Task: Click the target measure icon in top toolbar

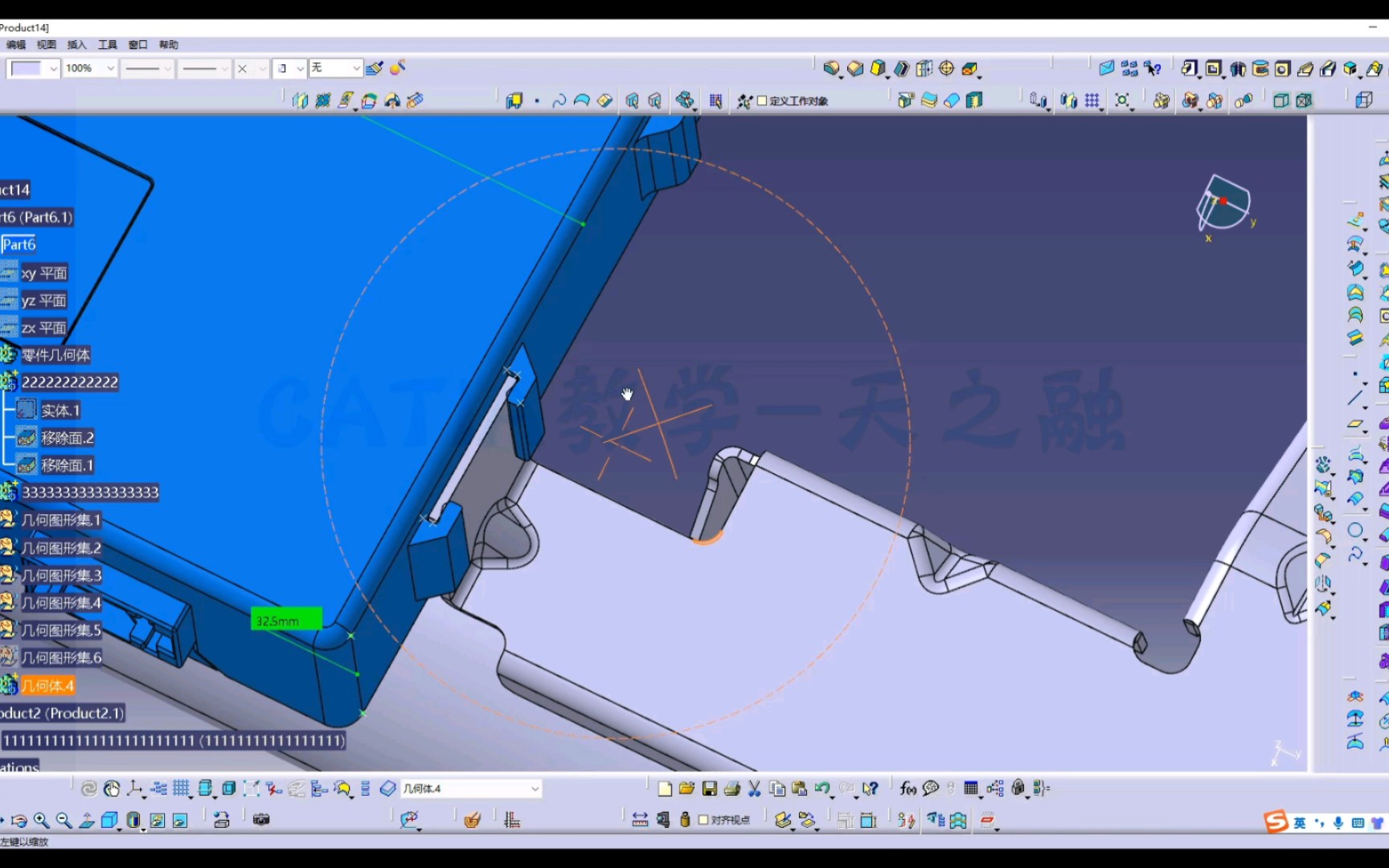Action: tap(947, 69)
